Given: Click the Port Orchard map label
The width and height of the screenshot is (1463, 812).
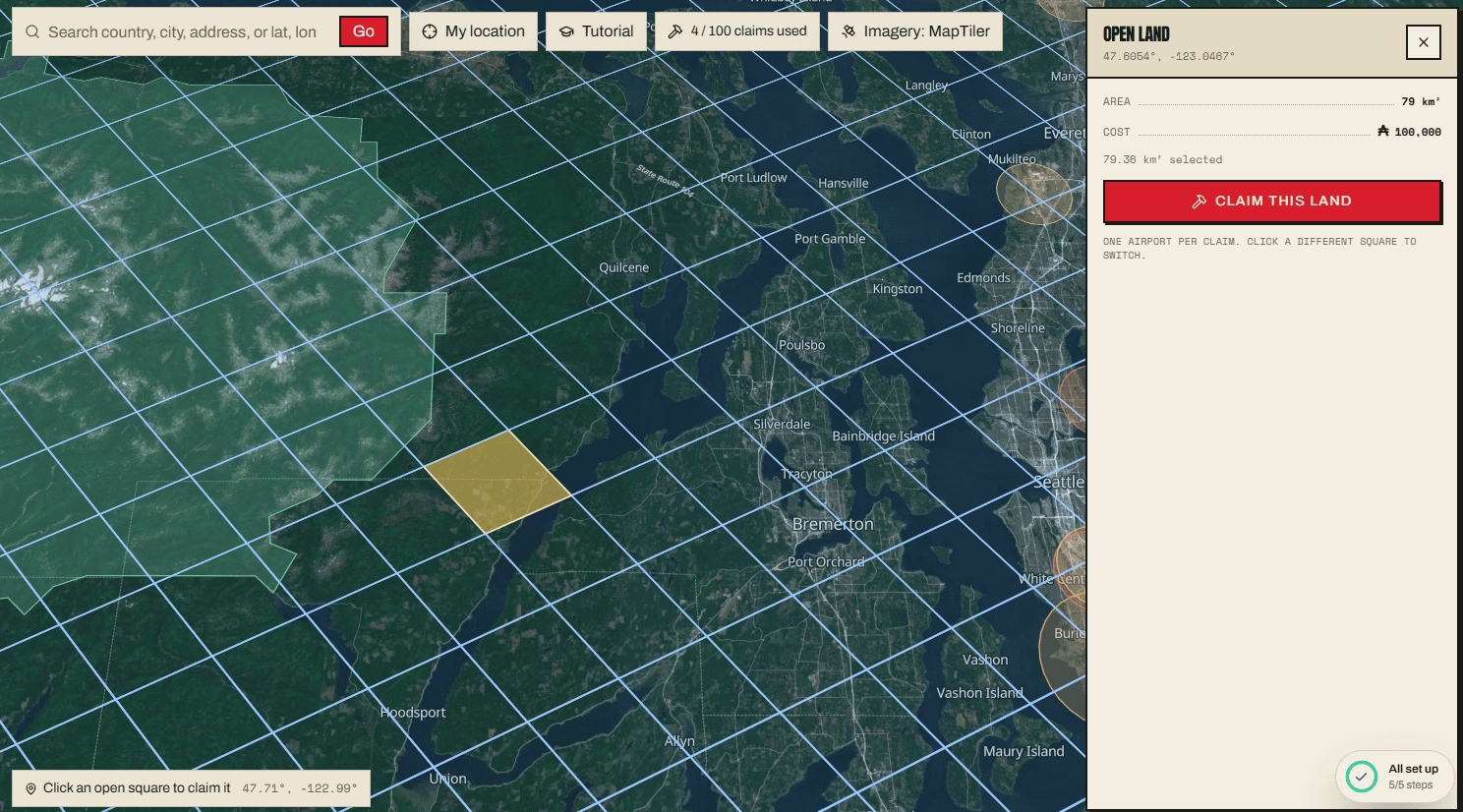Looking at the screenshot, I should (x=826, y=562).
